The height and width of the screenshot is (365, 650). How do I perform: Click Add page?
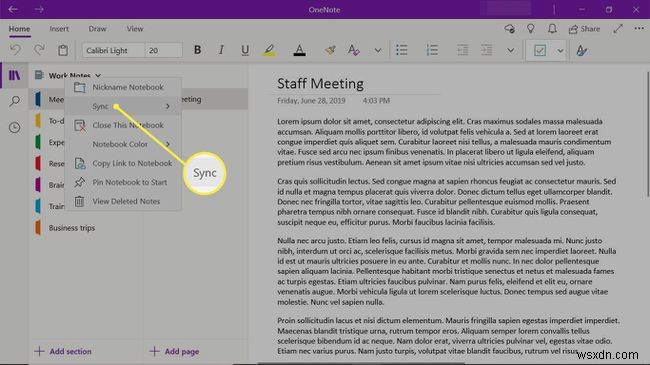175,351
